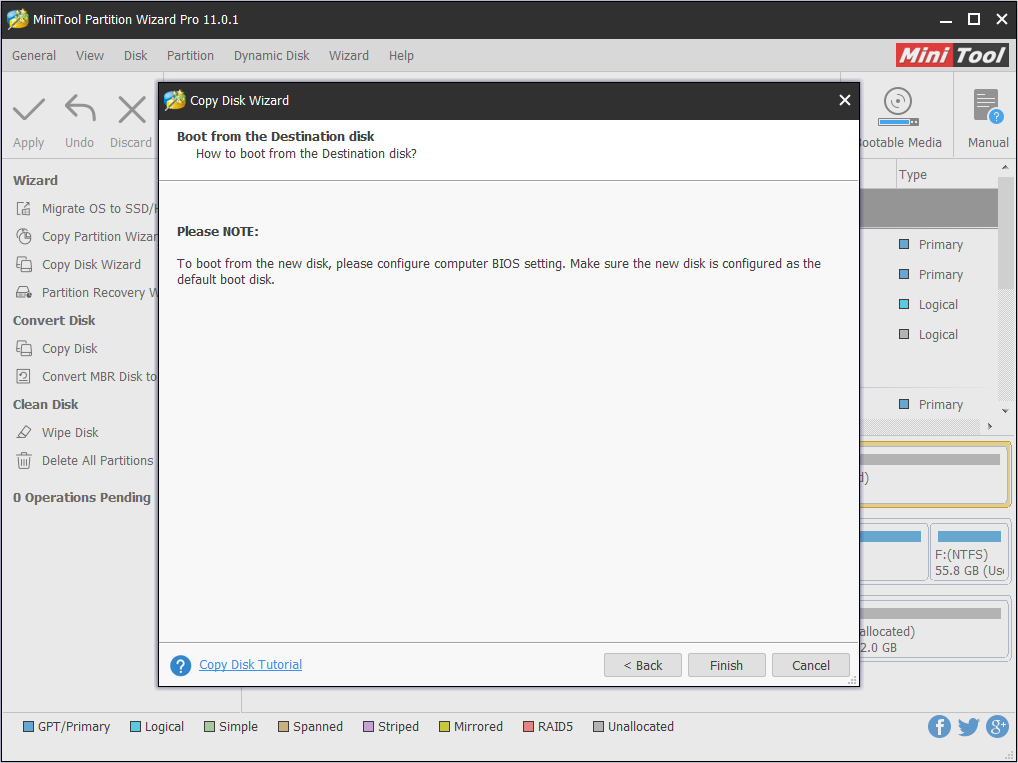Open the Twitter social icon
Viewport: 1018px width, 763px height.
[968, 727]
